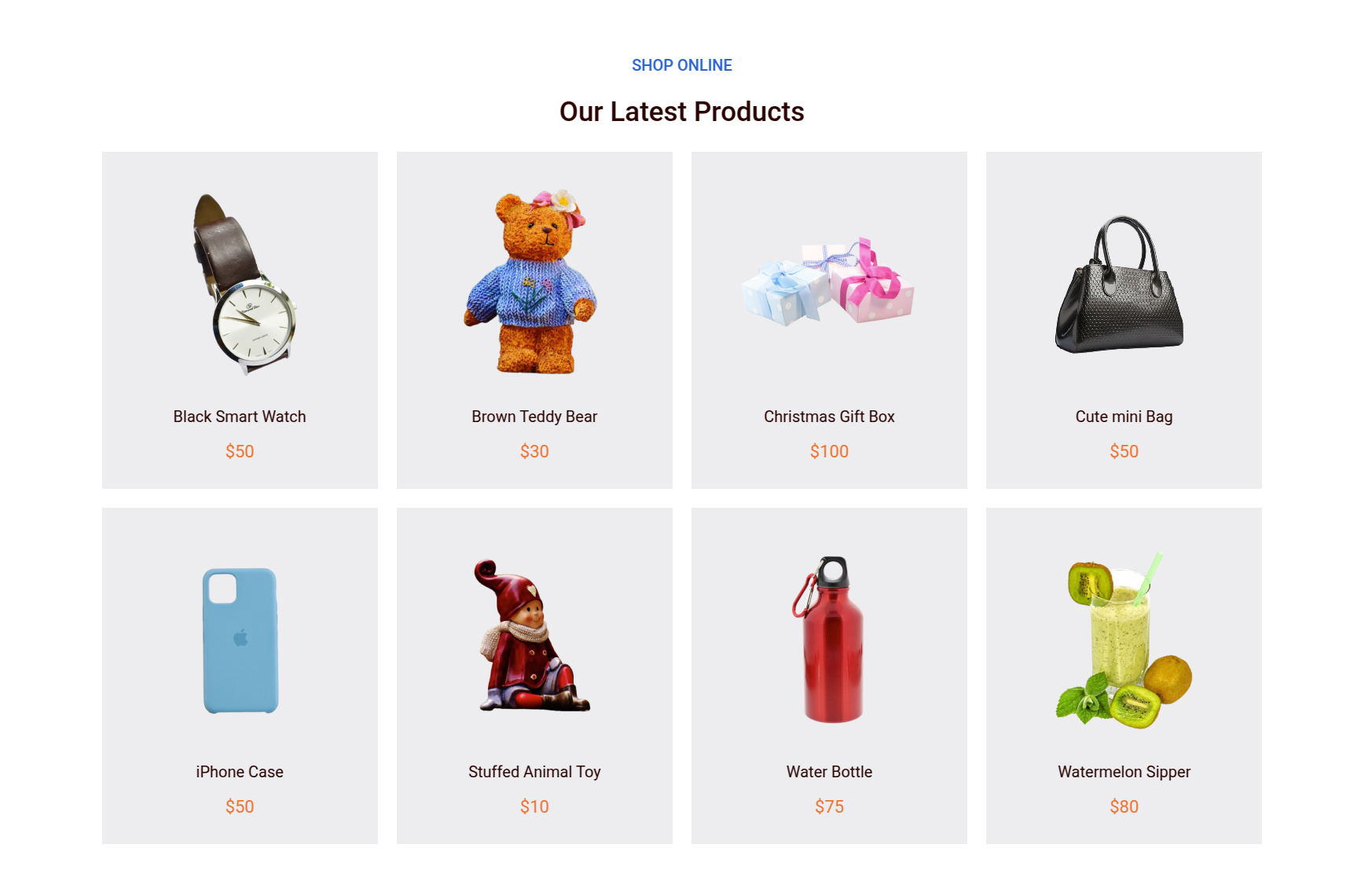The image size is (1372, 885).
Task: Click the $75 Water Bottle price
Action: pyautogui.click(x=829, y=806)
